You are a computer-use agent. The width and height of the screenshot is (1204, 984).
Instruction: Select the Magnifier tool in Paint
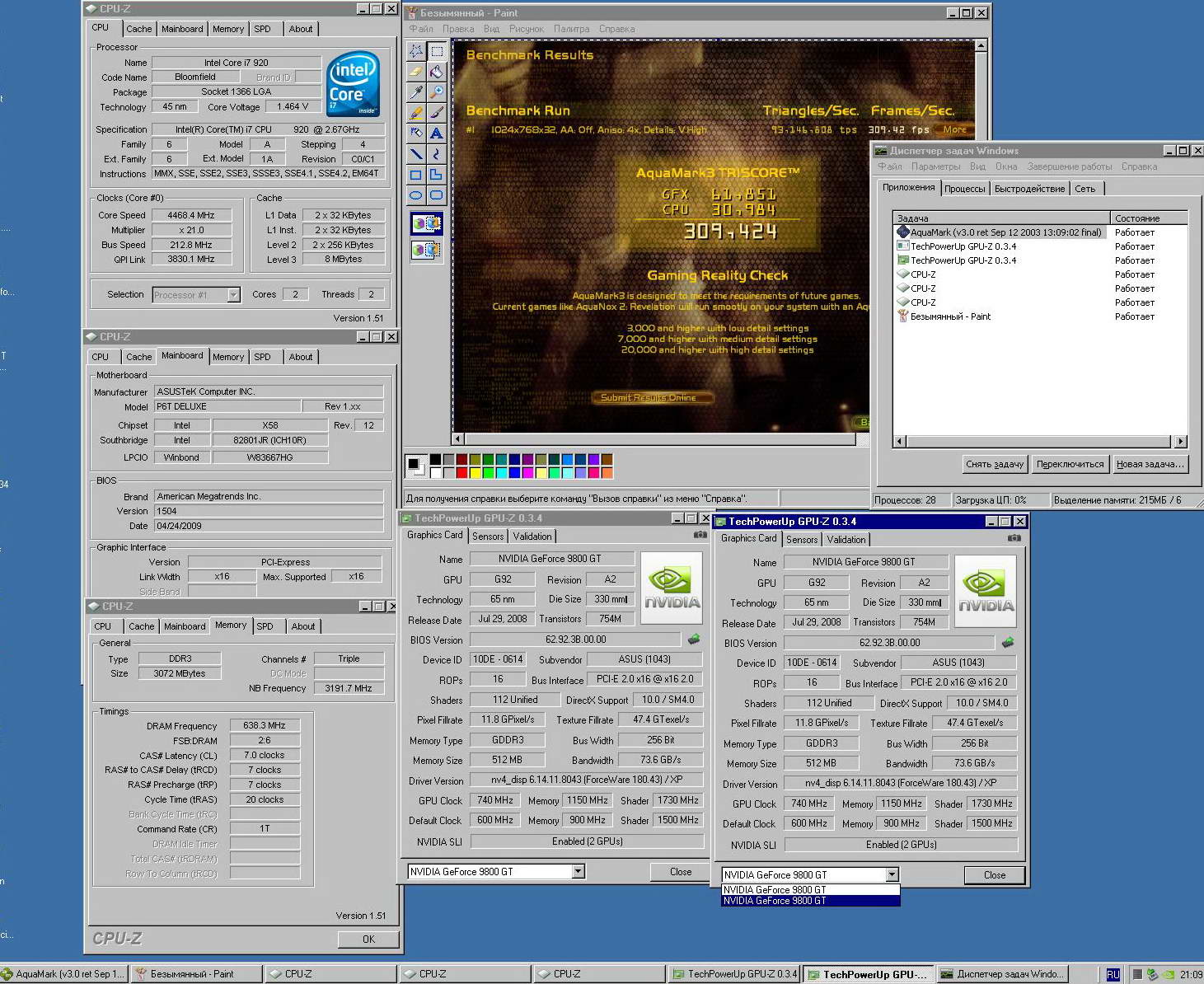(x=437, y=92)
